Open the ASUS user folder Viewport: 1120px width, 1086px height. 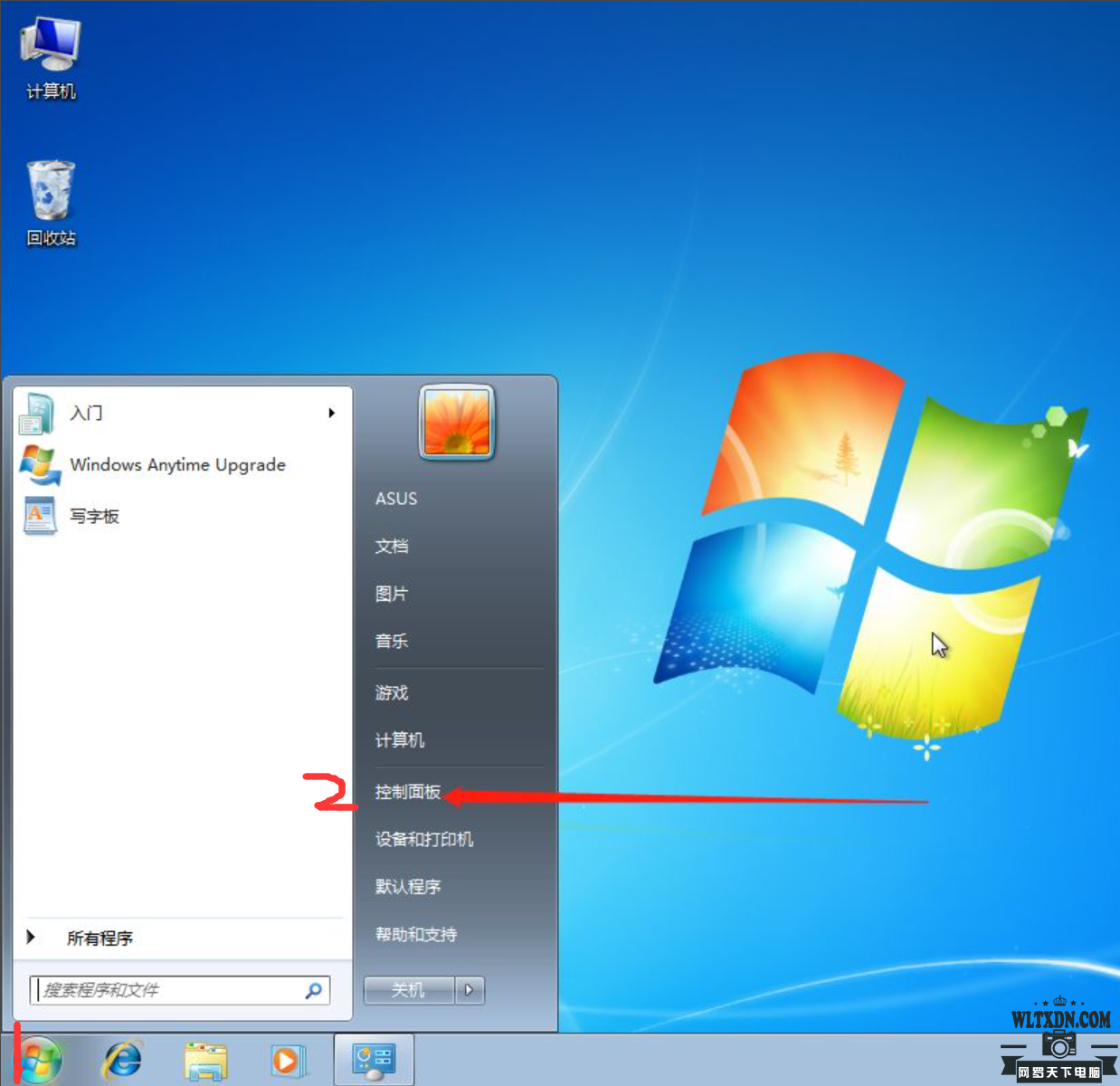tap(396, 499)
